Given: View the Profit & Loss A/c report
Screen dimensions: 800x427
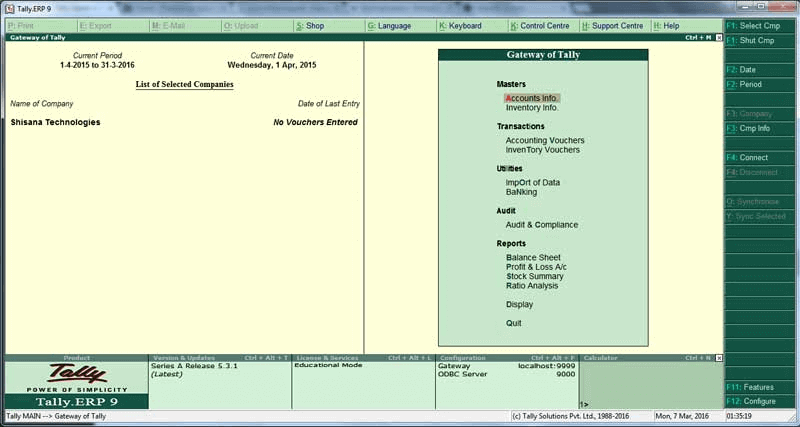Looking at the screenshot, I should 536,267.
